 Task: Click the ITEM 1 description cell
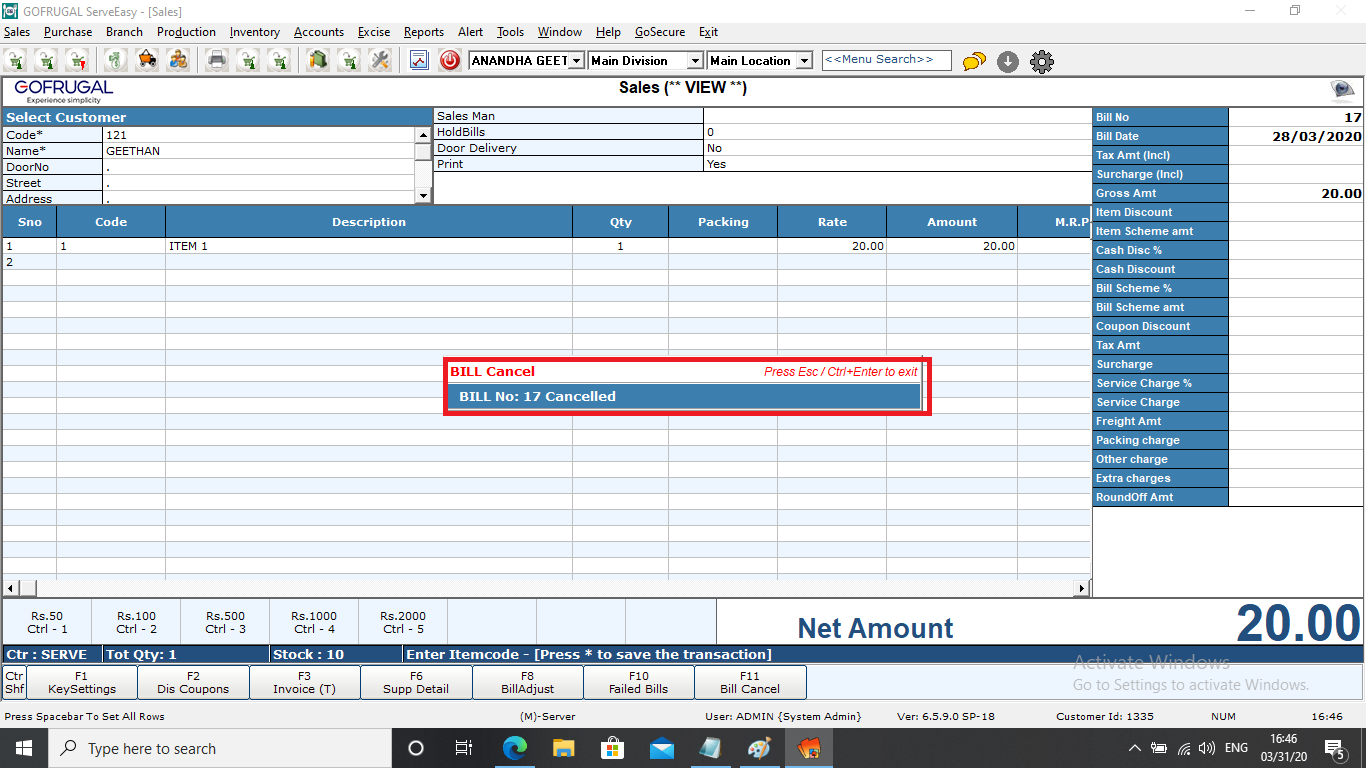(369, 246)
